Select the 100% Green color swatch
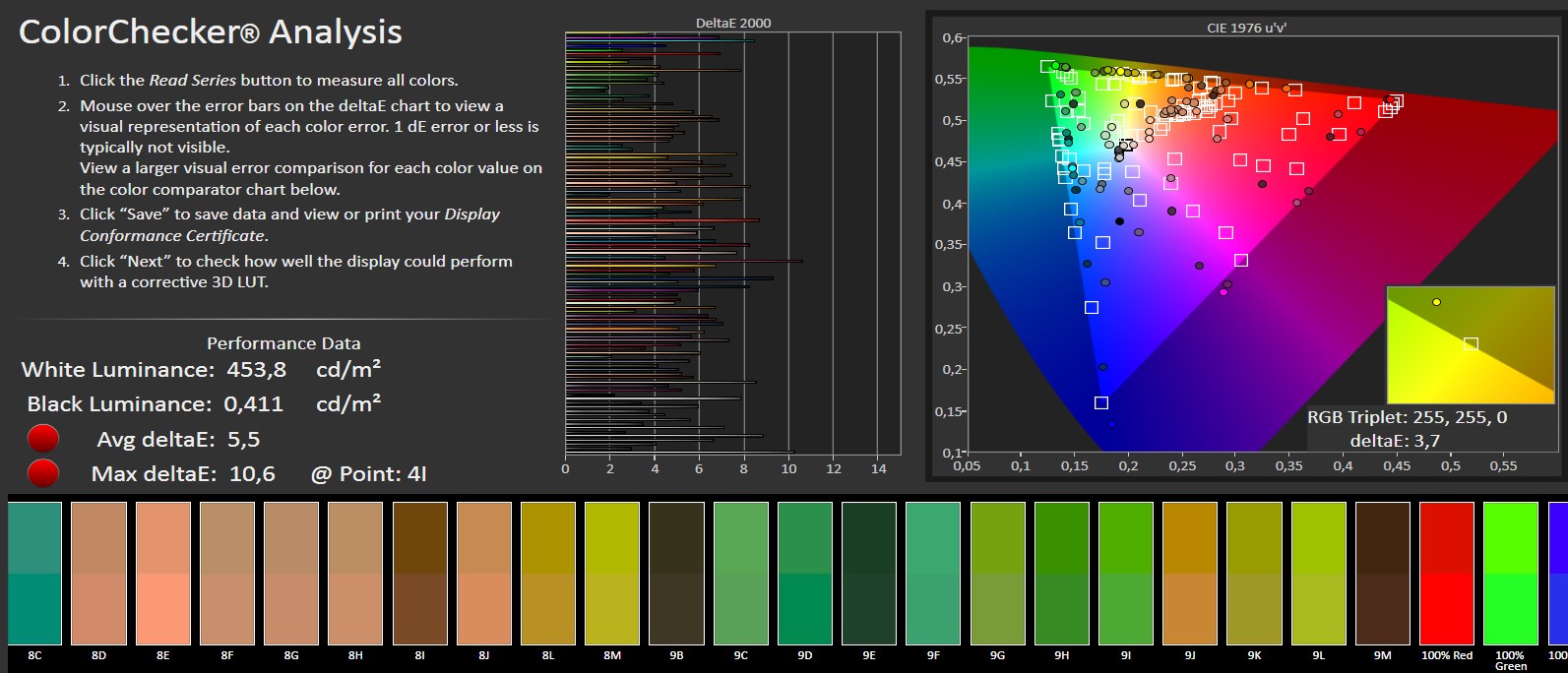The width and height of the screenshot is (1568, 673). click(1510, 574)
